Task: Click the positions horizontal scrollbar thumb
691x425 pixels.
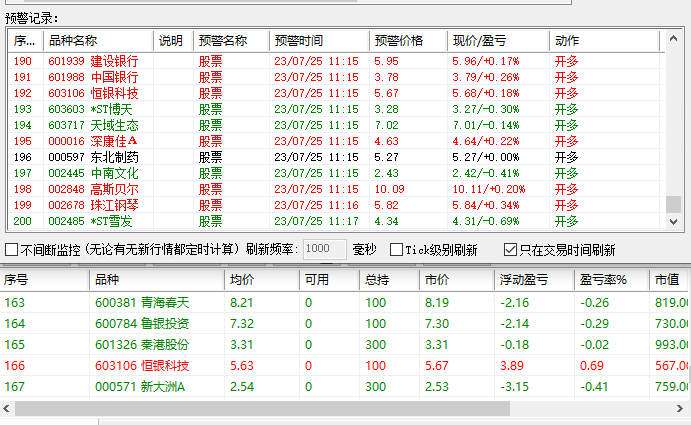Action: click(x=262, y=409)
